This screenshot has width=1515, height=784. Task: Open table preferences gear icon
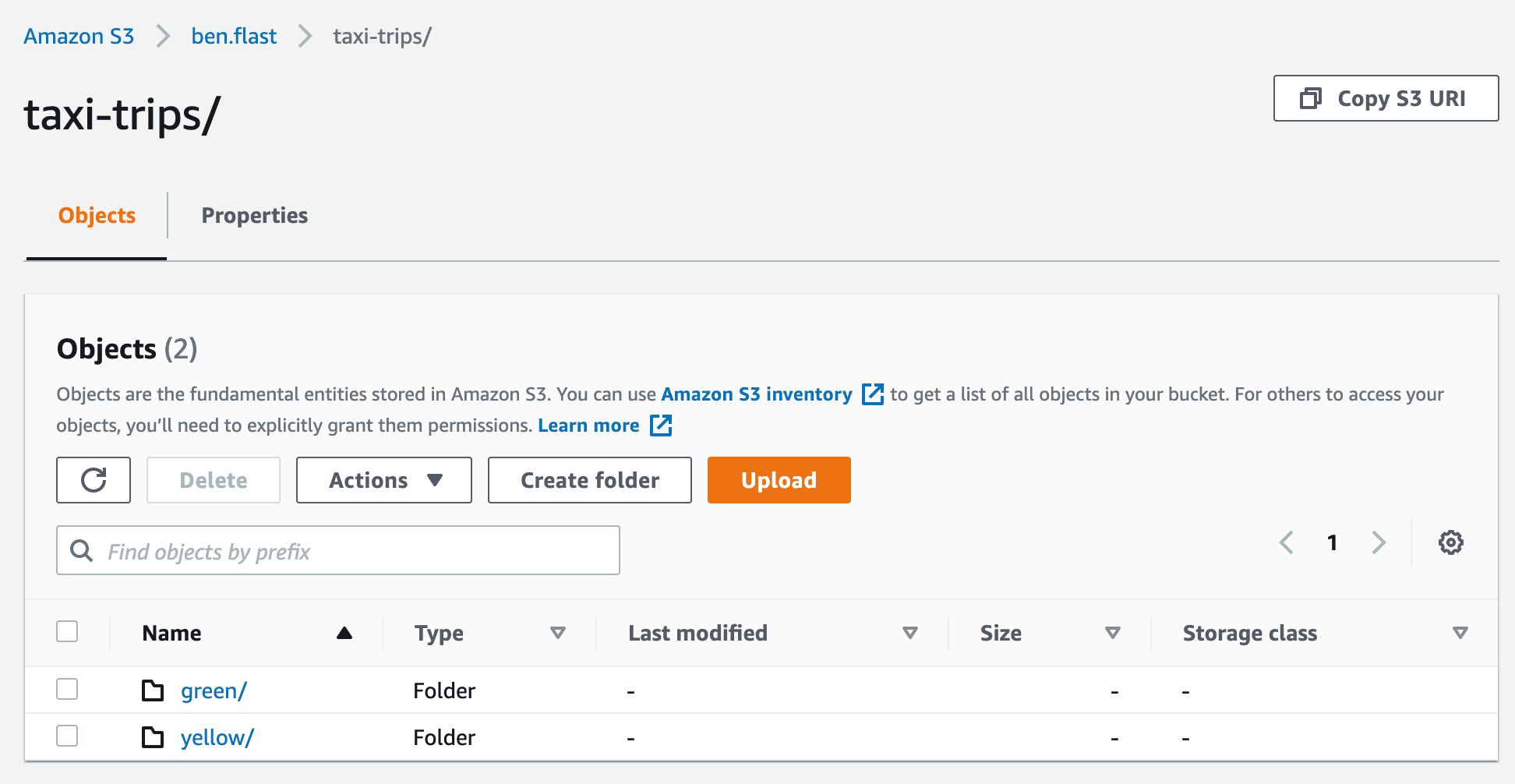pos(1450,542)
